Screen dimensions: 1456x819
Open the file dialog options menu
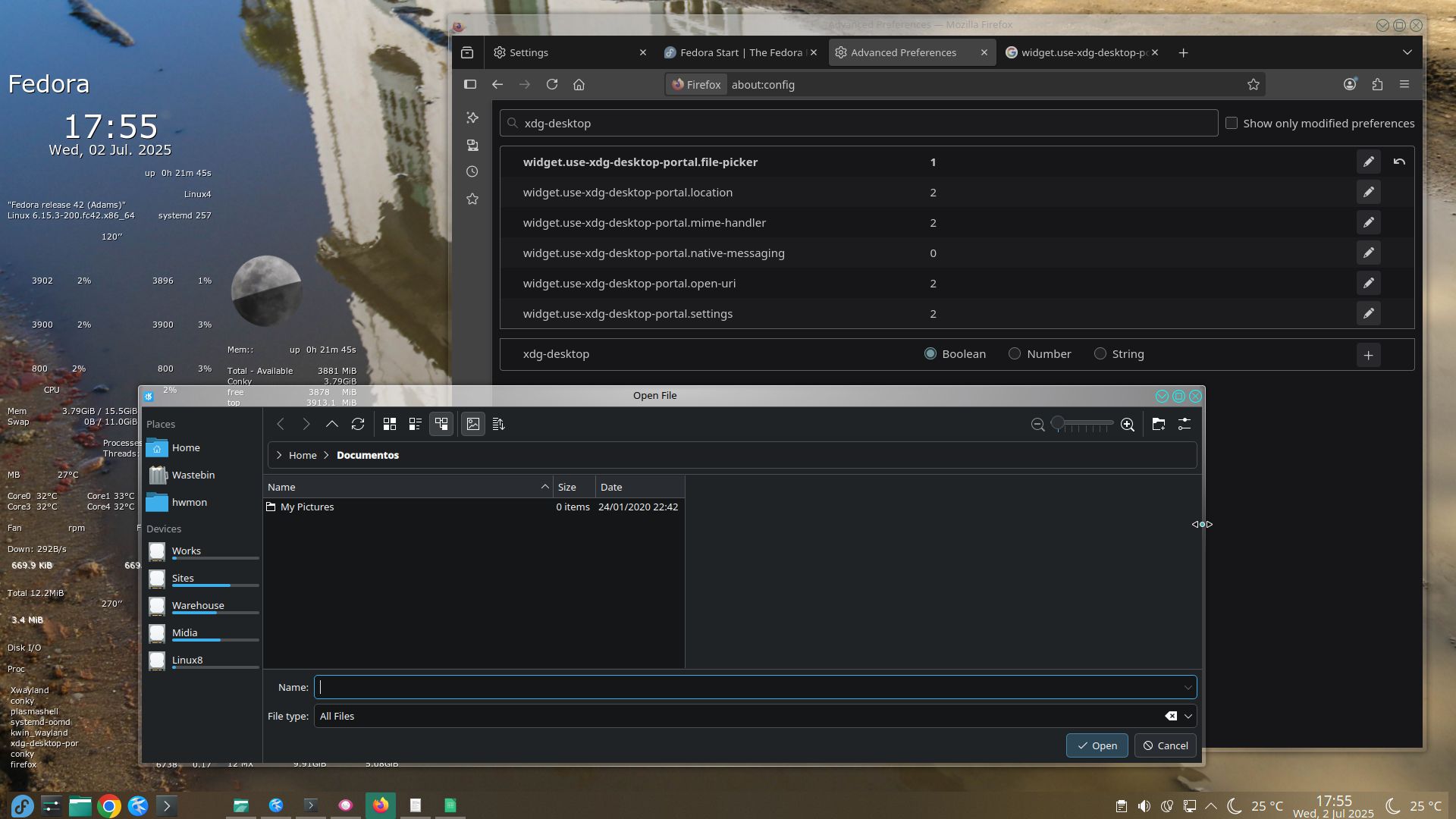(x=1185, y=424)
